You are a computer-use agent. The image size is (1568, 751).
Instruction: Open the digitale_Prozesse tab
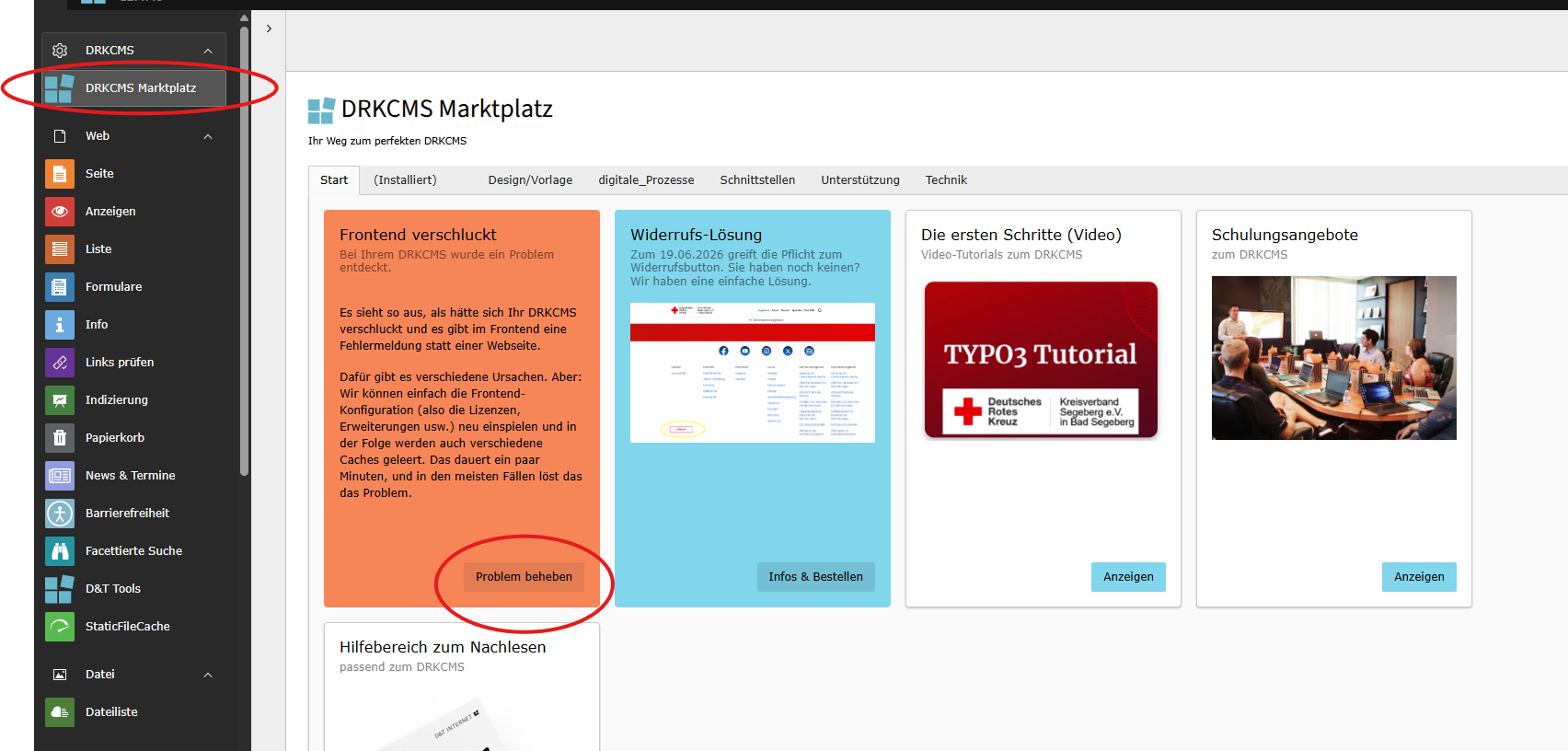coord(646,180)
